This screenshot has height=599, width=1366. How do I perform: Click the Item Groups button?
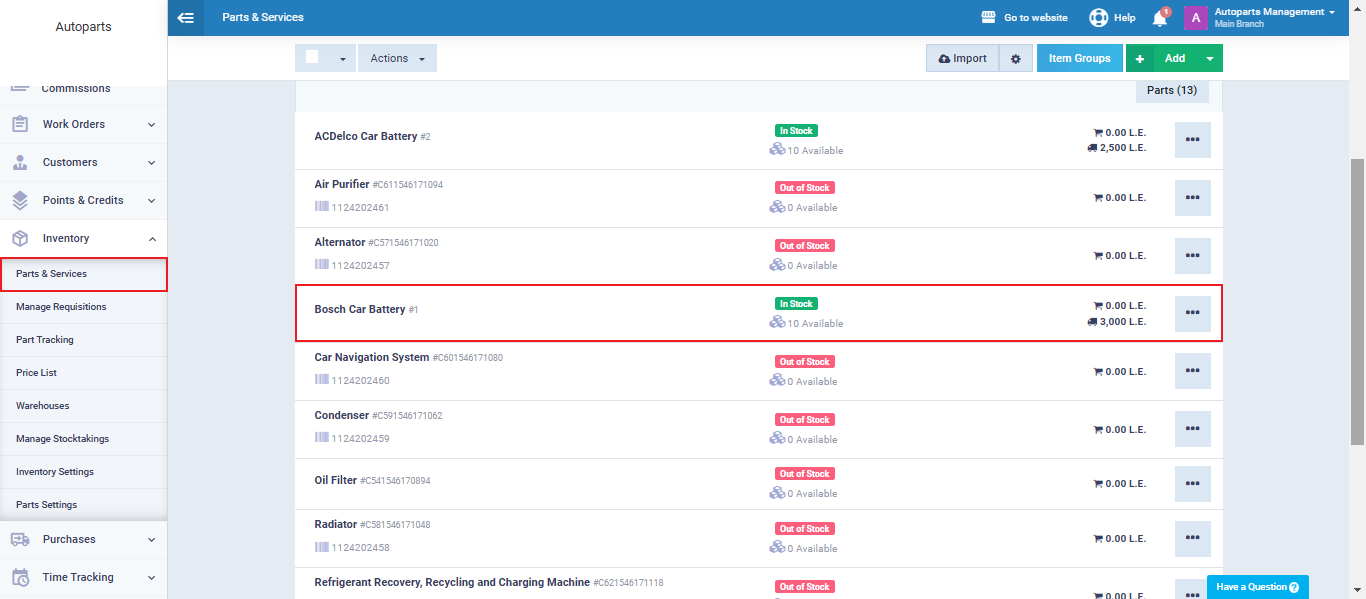1079,58
